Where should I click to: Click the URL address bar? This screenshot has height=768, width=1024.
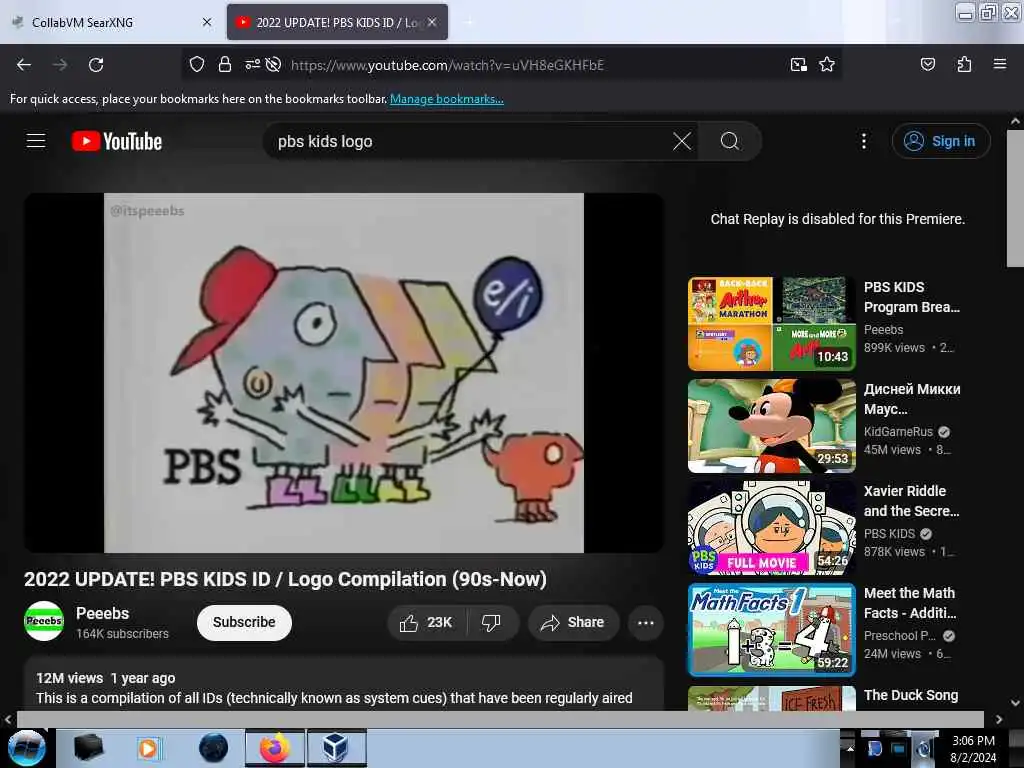click(x=512, y=65)
